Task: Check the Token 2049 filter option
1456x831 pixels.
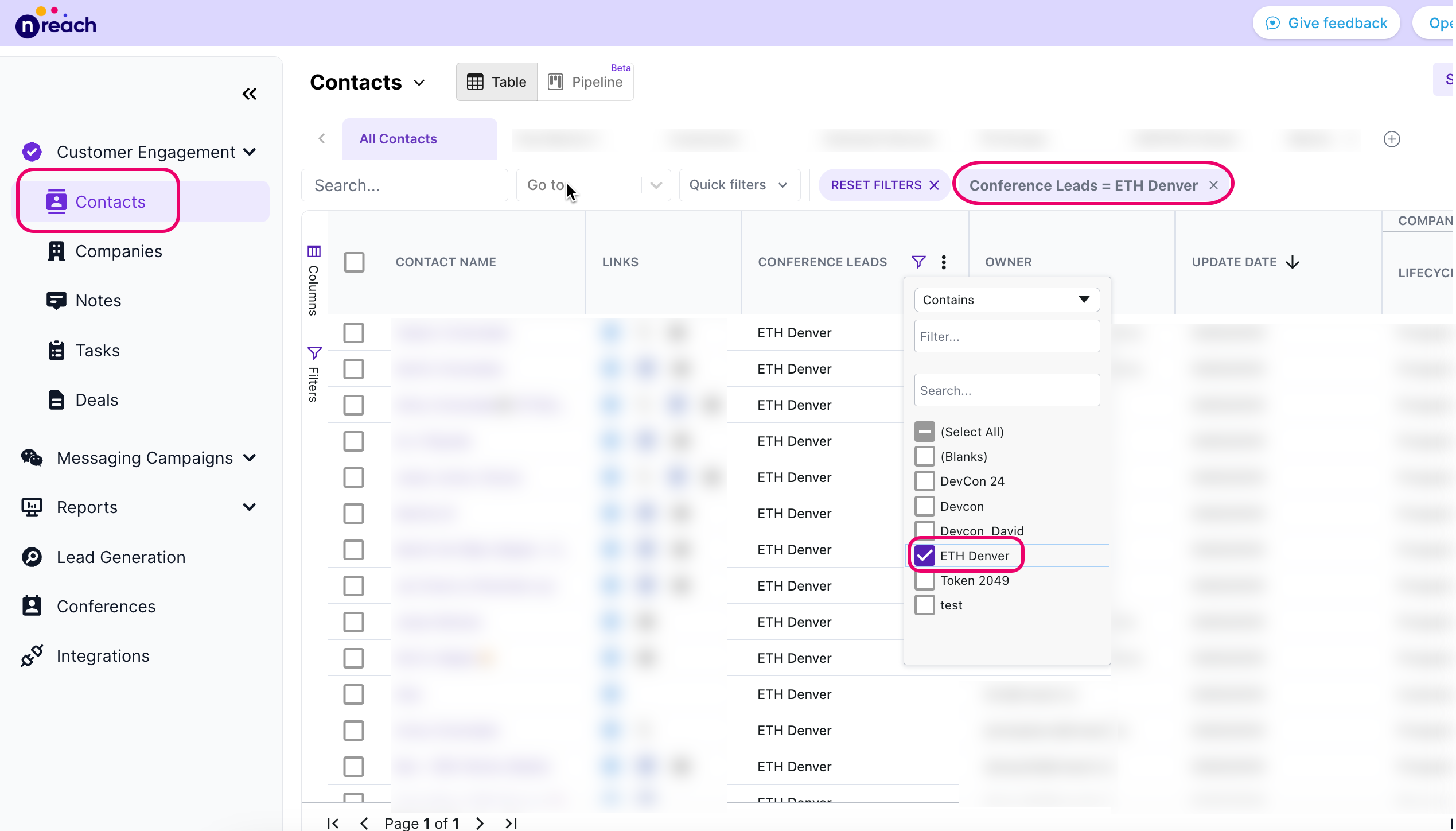Action: point(924,580)
